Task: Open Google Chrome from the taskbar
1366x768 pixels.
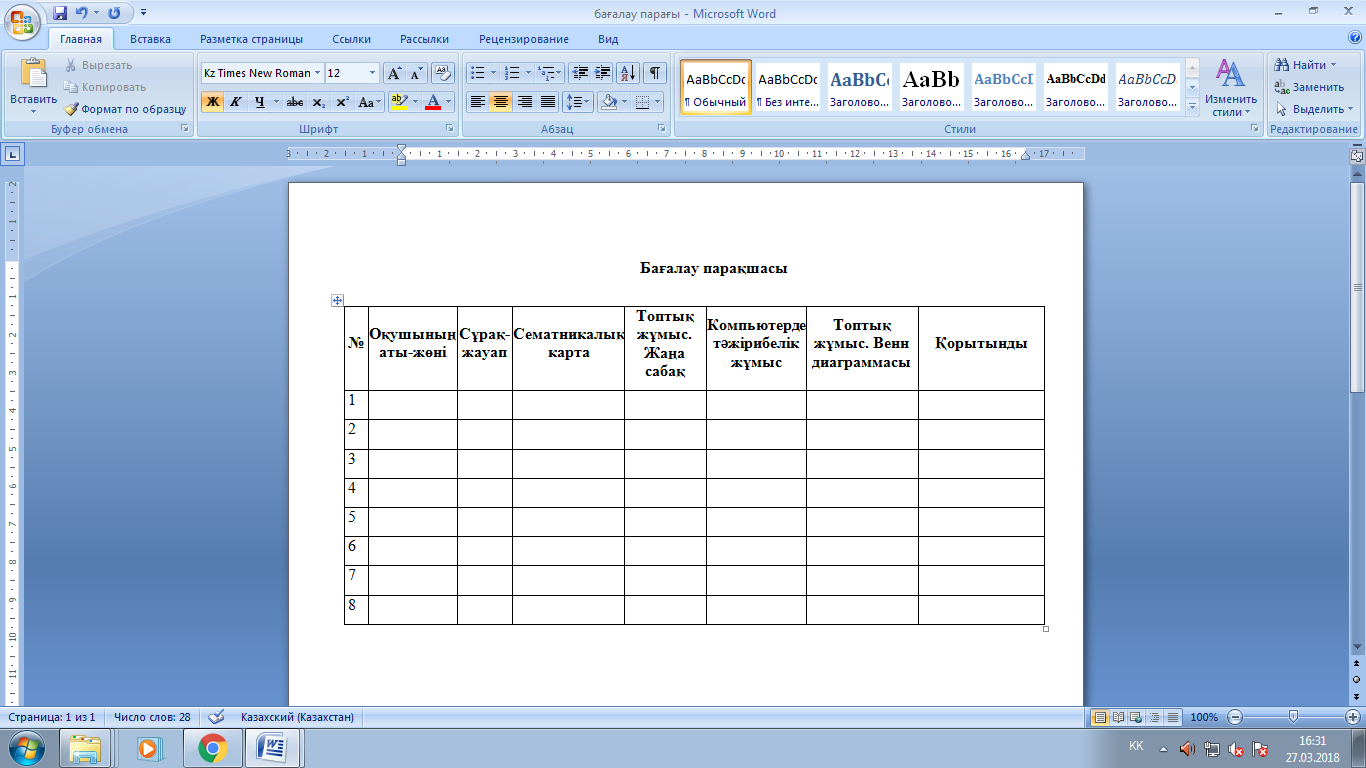Action: (212, 748)
